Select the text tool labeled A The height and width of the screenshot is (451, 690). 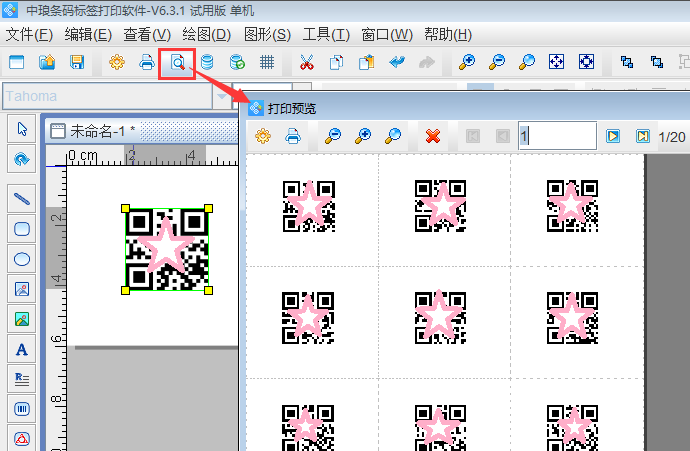[22, 349]
